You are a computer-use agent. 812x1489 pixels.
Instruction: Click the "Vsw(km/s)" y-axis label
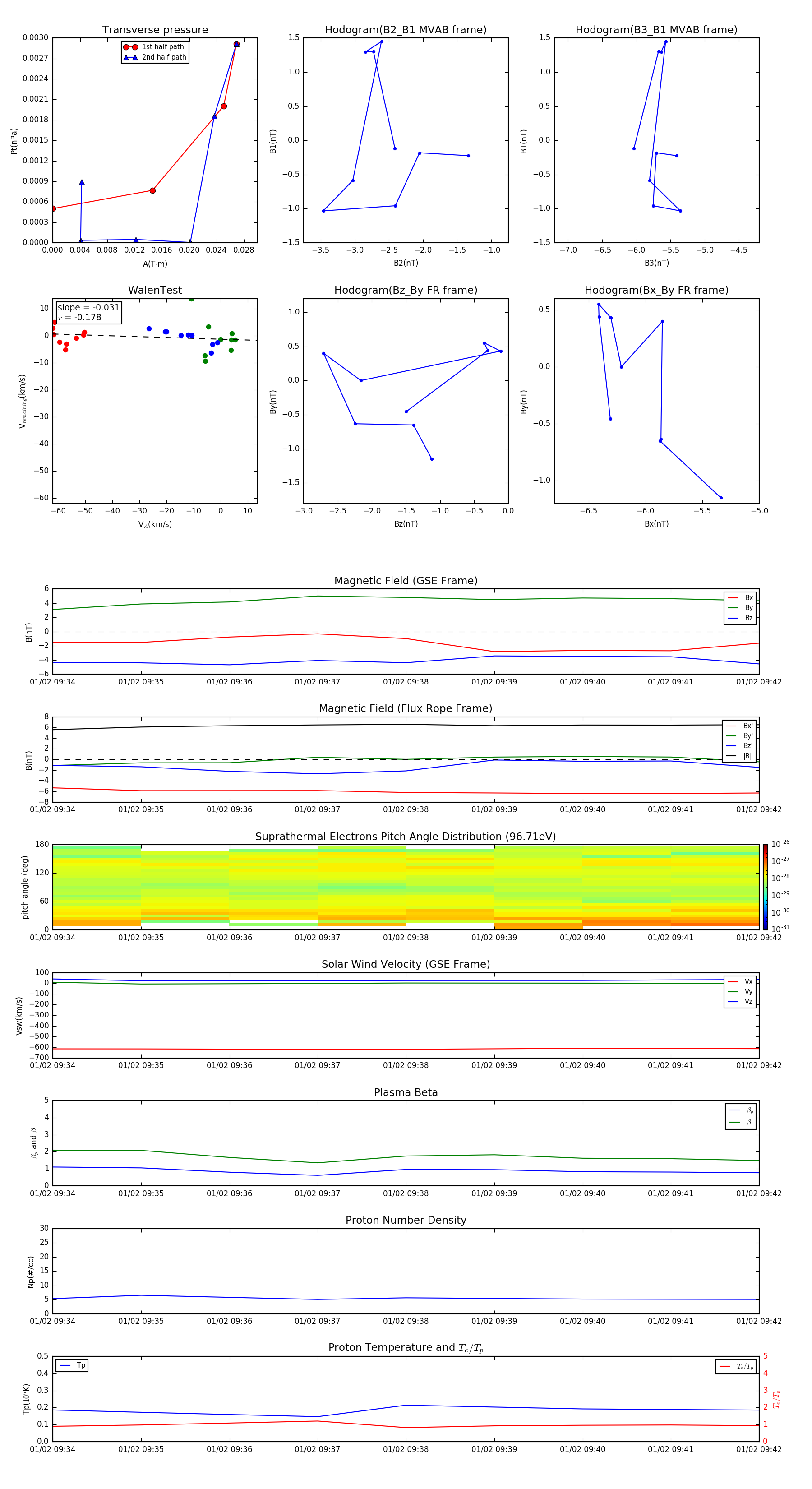(x=19, y=1016)
